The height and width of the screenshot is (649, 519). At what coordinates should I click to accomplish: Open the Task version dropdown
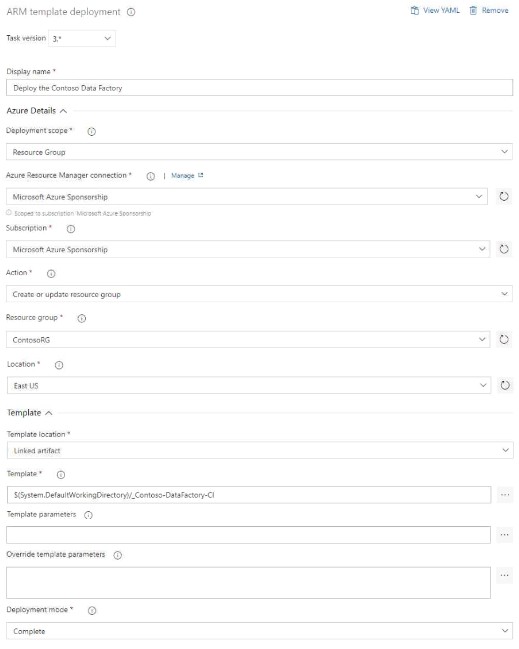[x=82, y=38]
